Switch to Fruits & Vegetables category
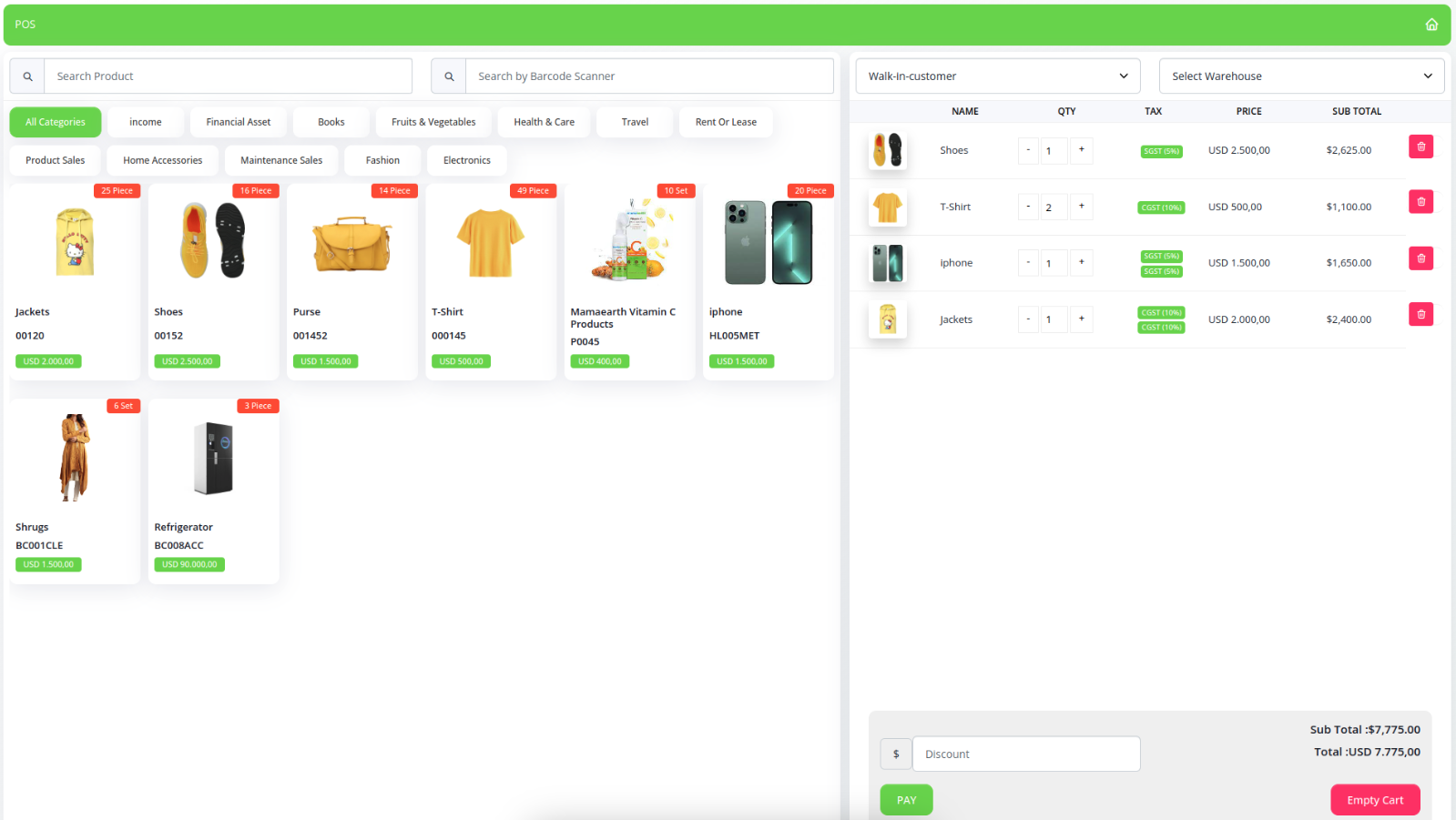 pyautogui.click(x=433, y=122)
